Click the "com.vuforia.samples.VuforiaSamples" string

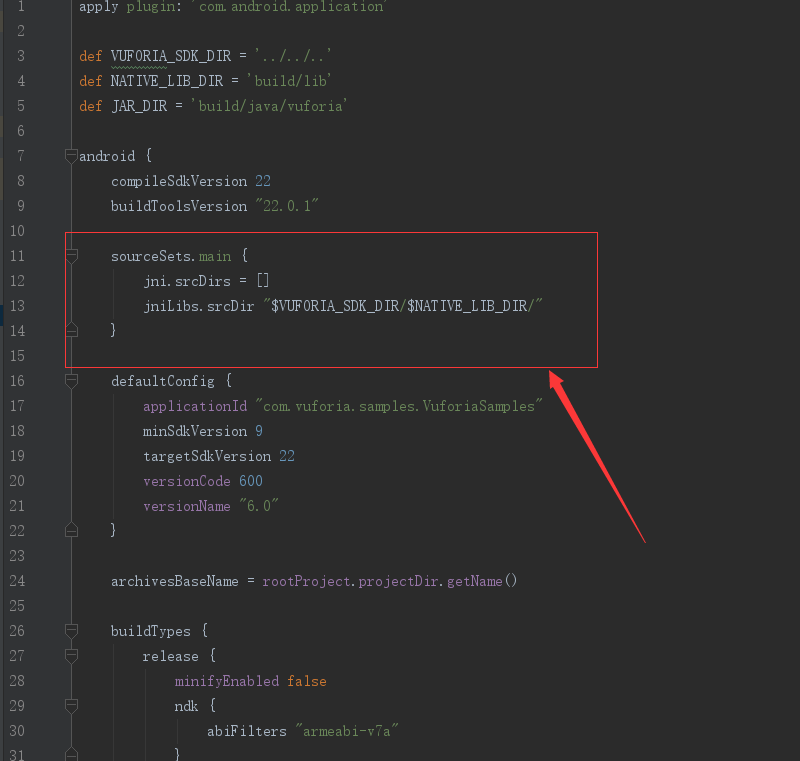(x=399, y=406)
